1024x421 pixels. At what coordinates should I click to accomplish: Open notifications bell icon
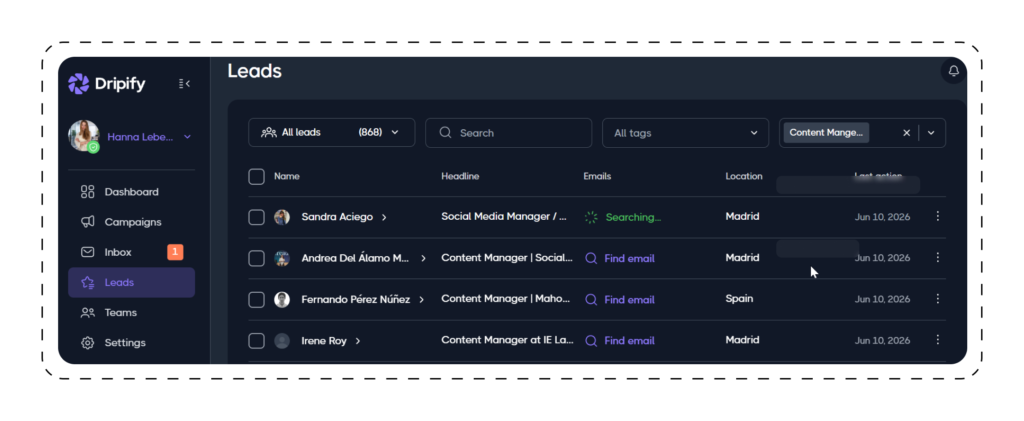[x=953, y=71]
